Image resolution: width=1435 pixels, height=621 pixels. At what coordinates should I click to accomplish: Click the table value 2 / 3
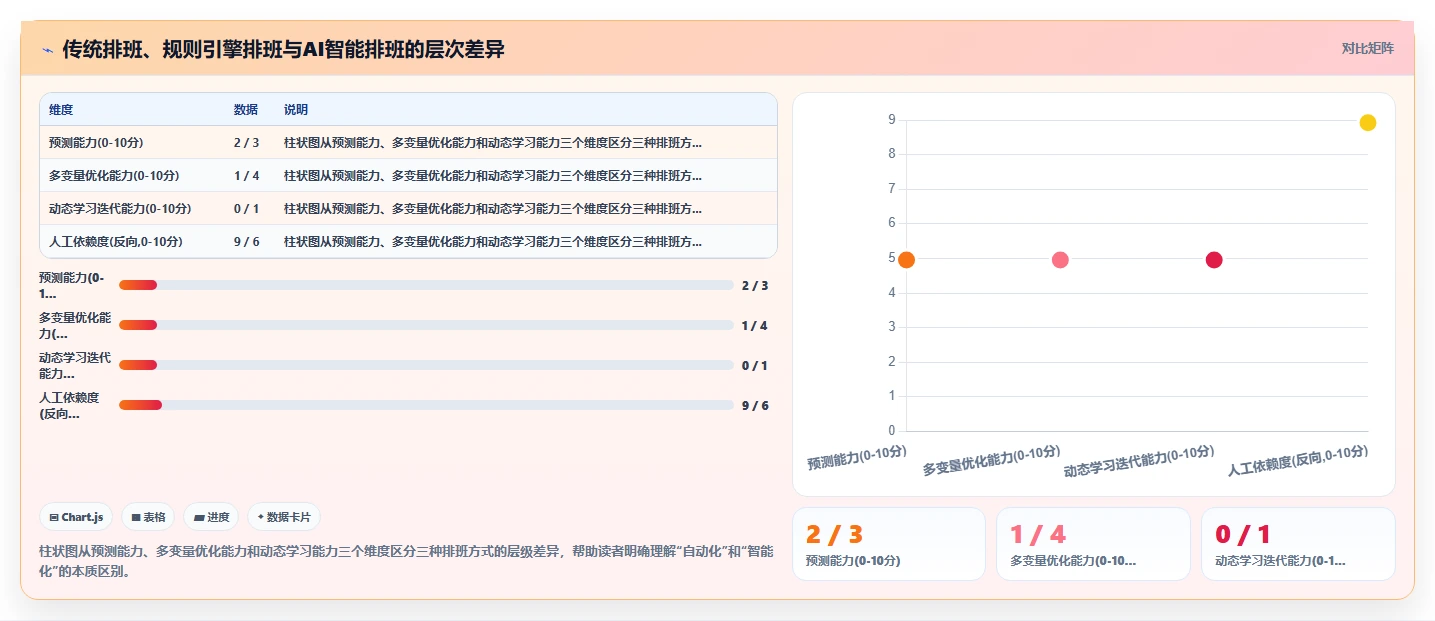246,143
